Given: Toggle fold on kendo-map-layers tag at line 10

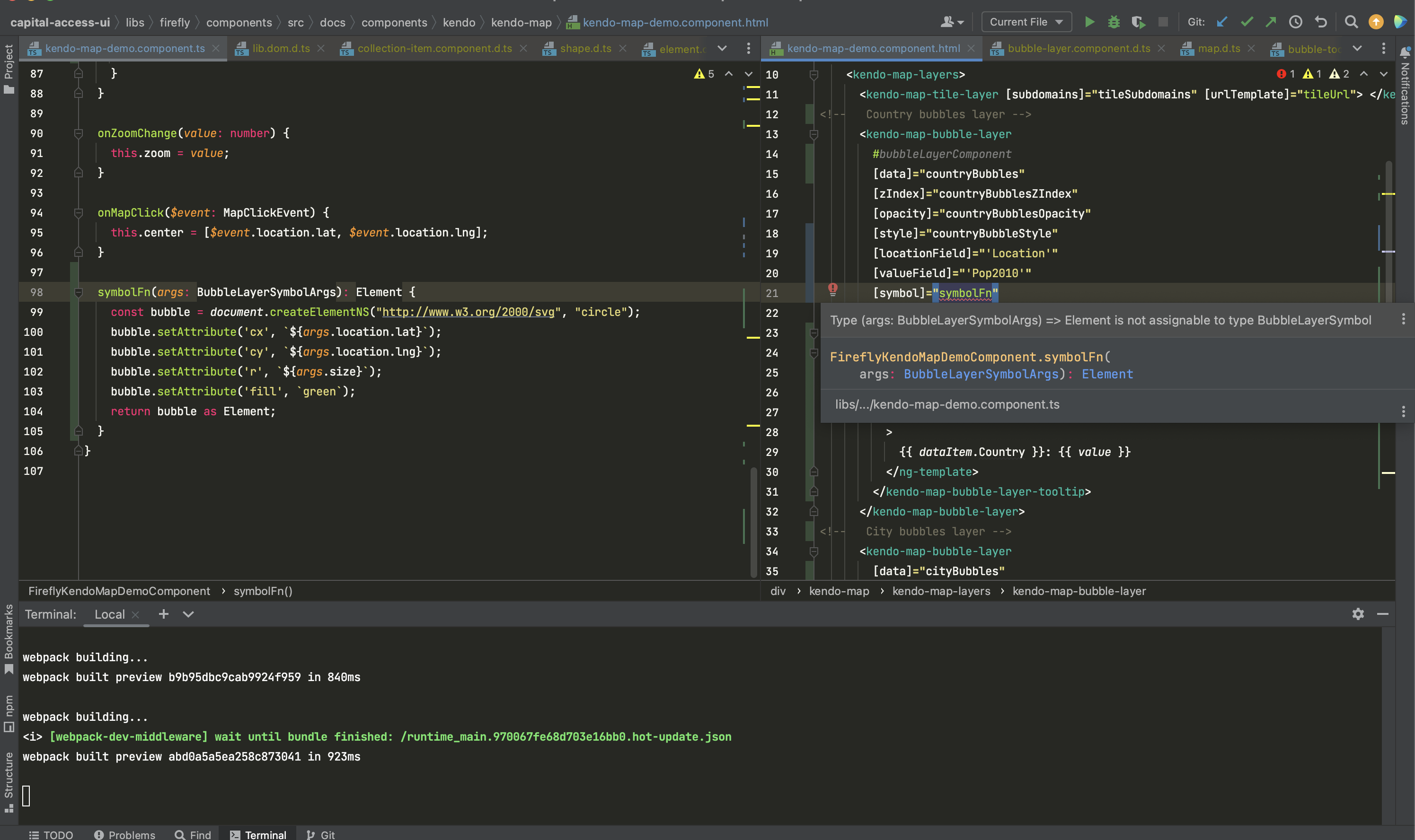Looking at the screenshot, I should click(814, 75).
